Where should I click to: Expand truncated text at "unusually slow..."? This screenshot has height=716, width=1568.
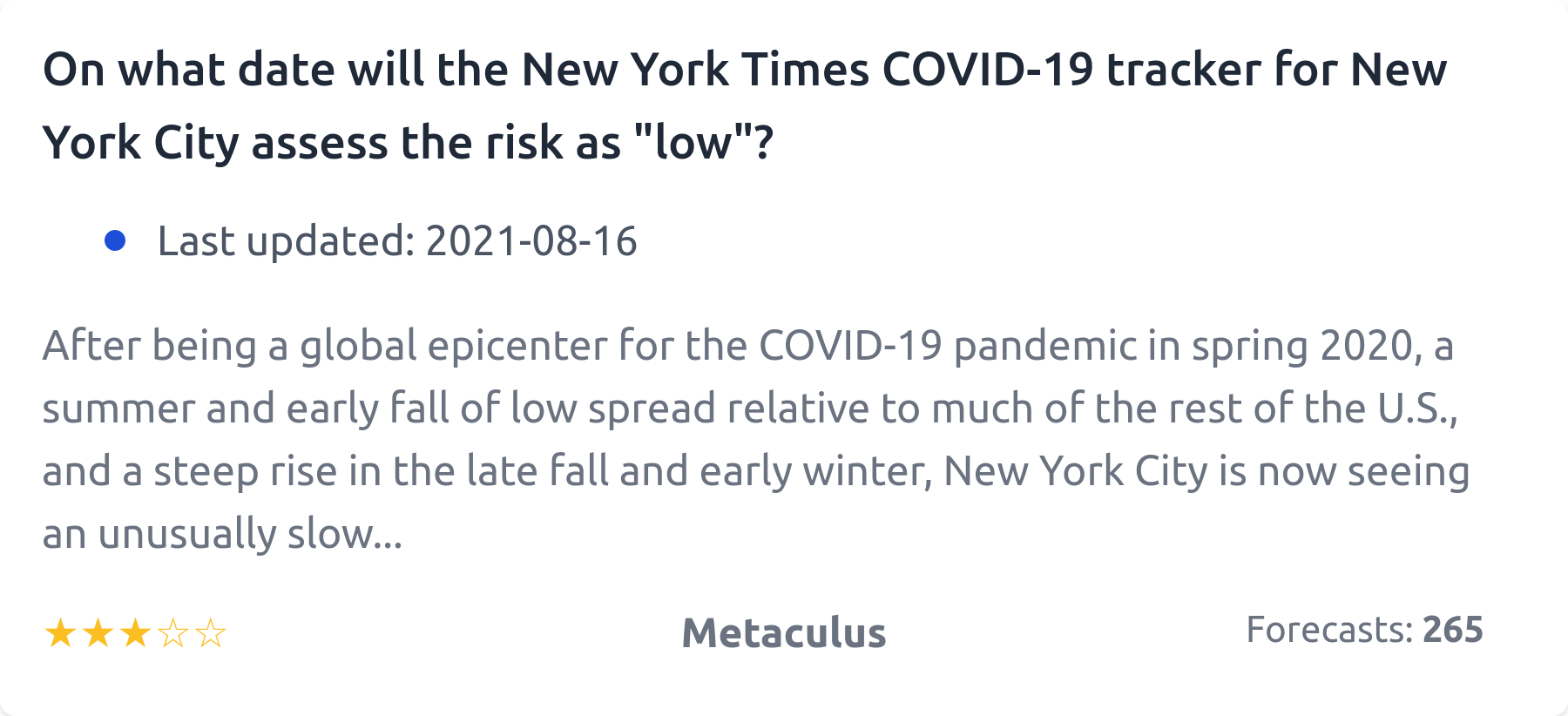pos(337,534)
